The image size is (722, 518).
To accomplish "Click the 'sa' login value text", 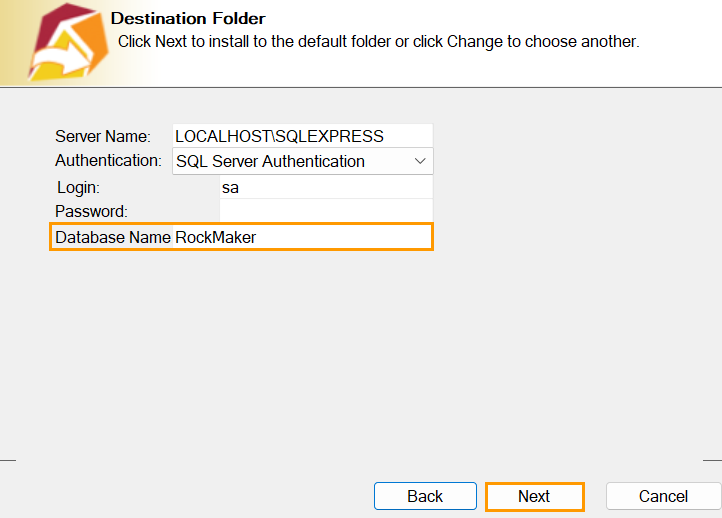I will 230,187.
